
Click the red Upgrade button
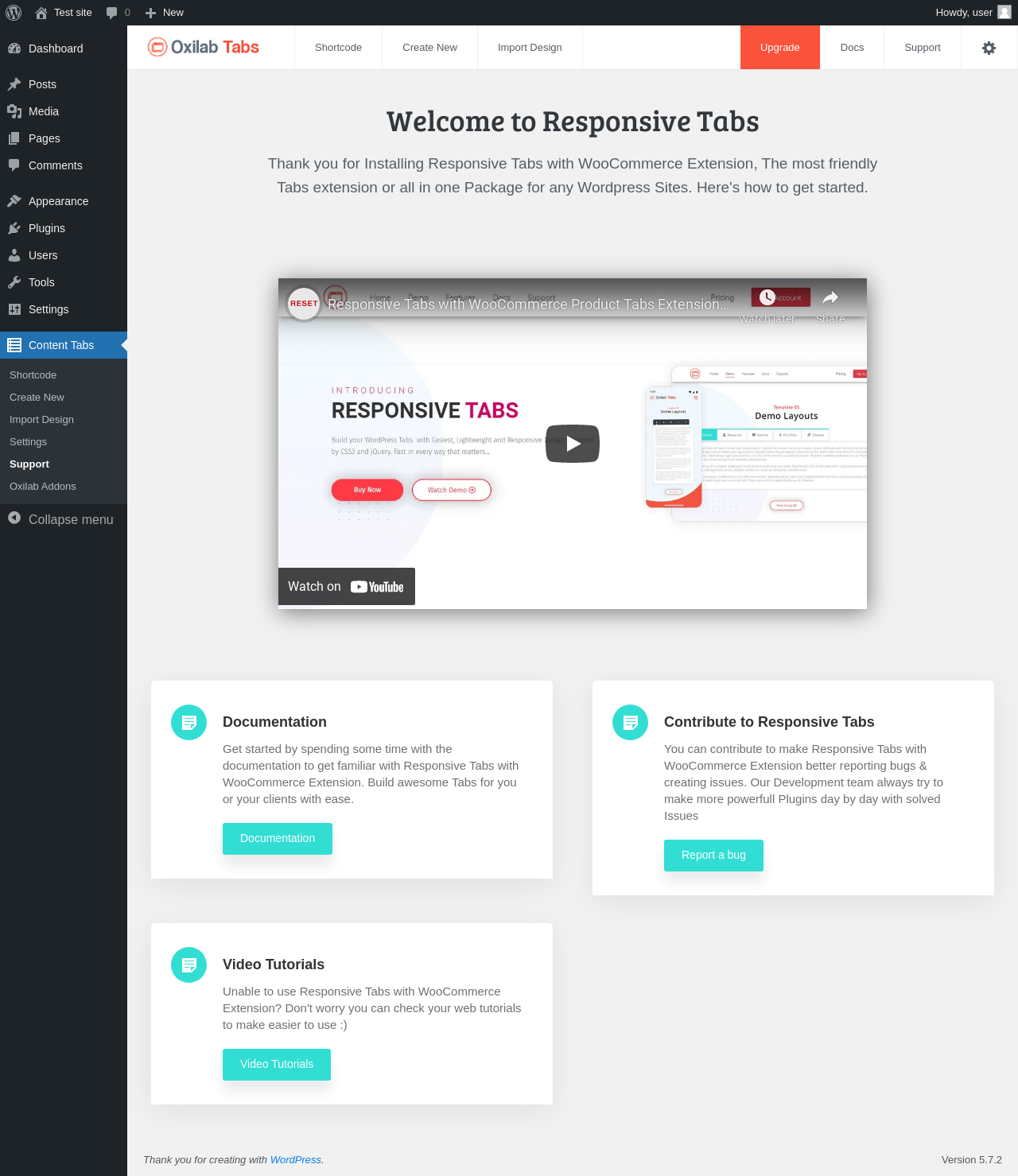[x=780, y=48]
